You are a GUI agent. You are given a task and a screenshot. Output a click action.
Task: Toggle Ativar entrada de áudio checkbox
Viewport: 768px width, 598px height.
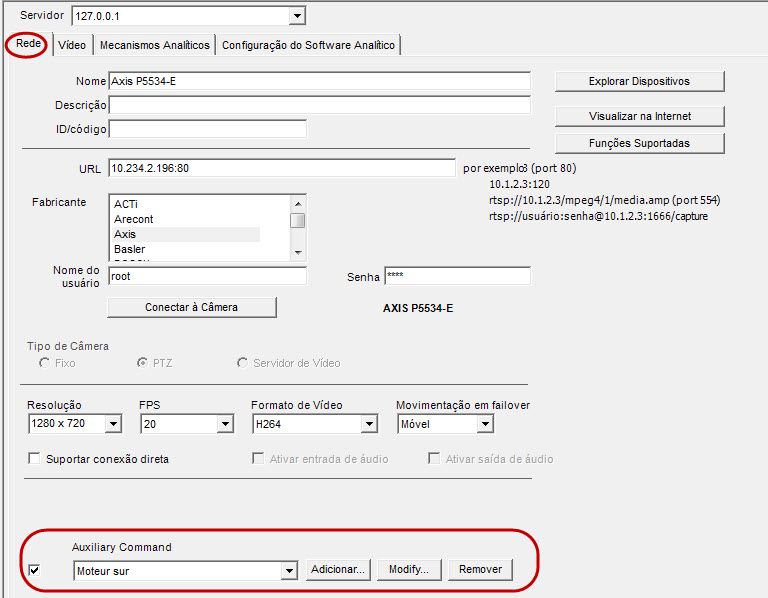click(258, 458)
